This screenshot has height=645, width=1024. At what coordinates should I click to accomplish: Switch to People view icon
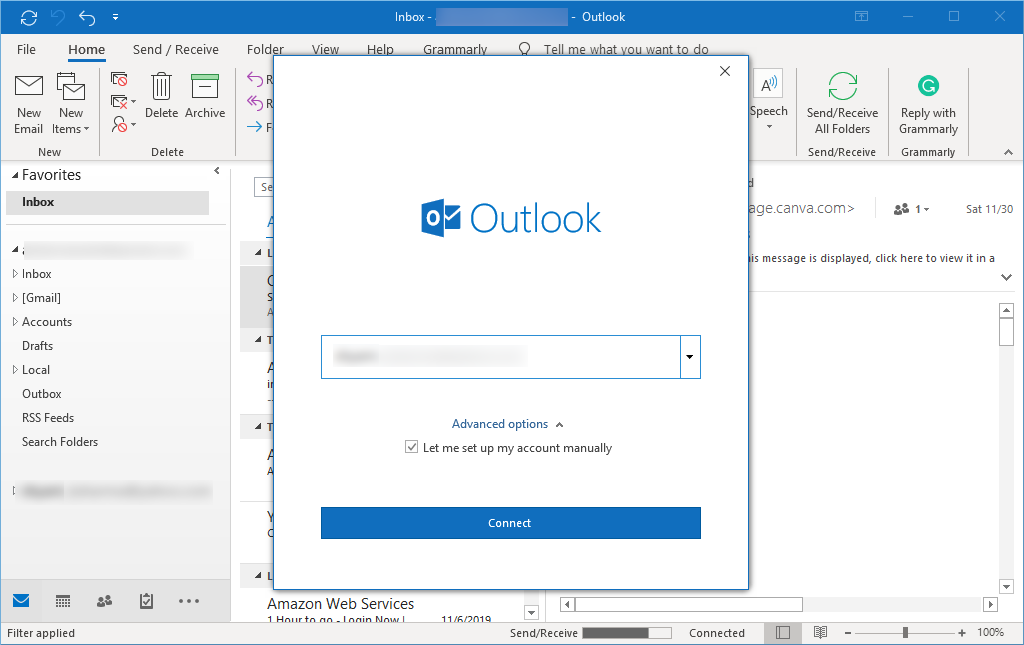(104, 601)
